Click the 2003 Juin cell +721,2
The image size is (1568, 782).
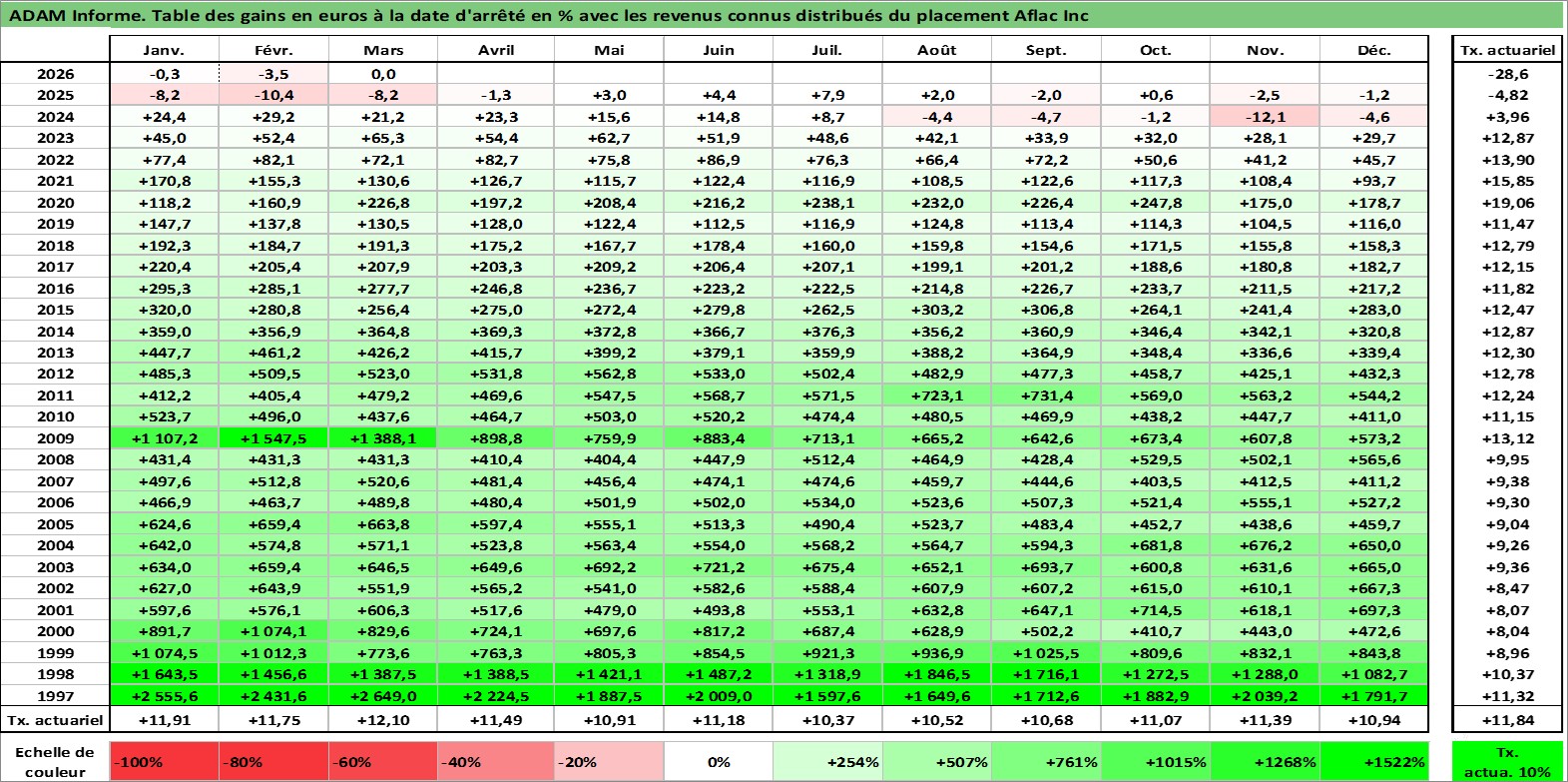tap(719, 567)
